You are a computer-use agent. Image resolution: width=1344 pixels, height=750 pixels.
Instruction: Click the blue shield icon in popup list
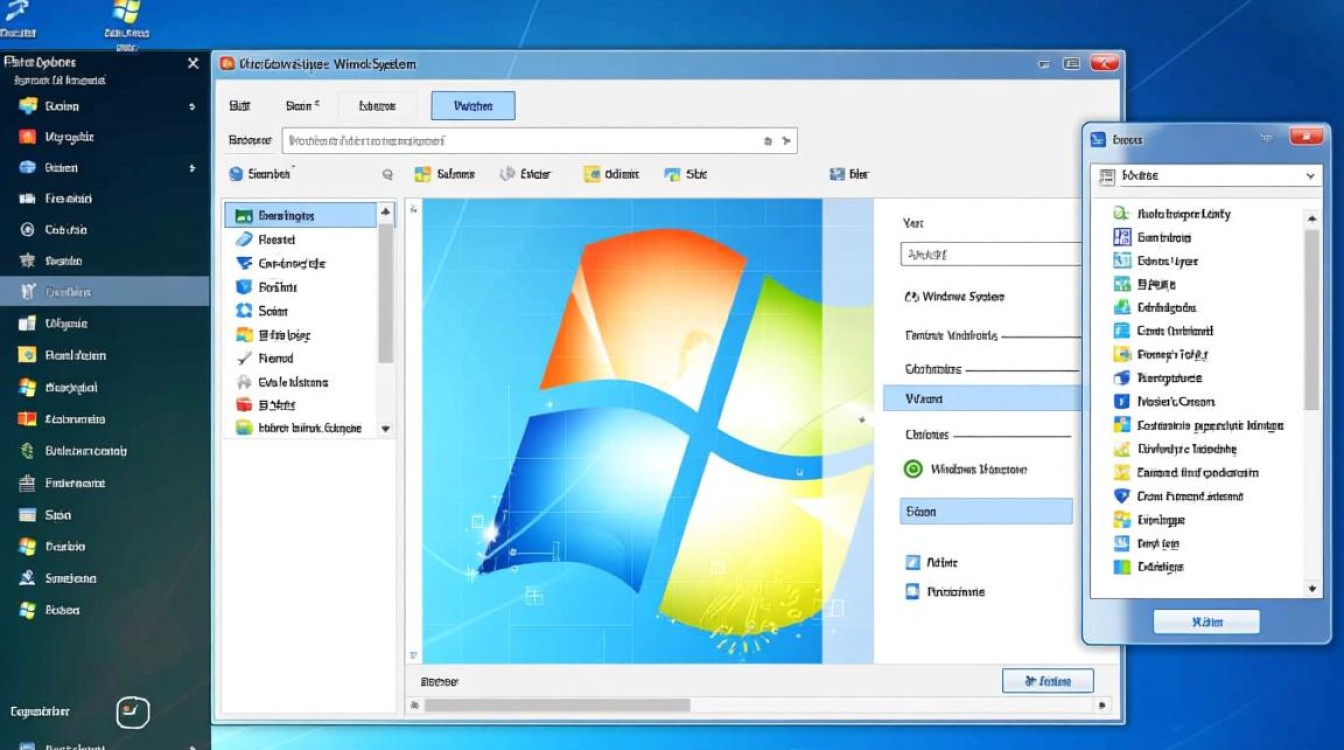click(1121, 496)
